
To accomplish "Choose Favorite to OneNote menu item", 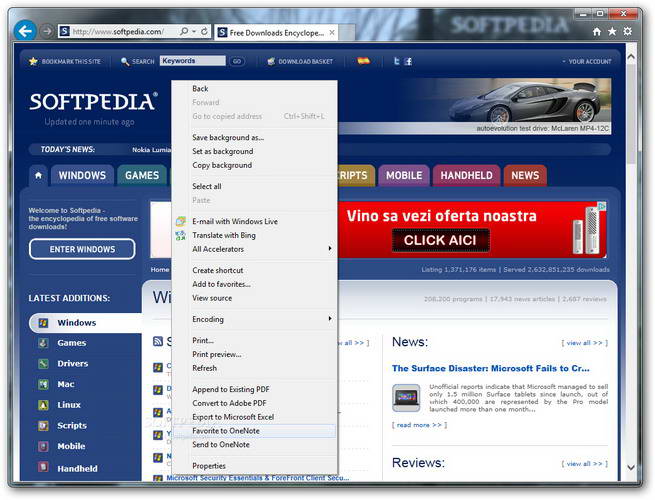I will [255, 431].
